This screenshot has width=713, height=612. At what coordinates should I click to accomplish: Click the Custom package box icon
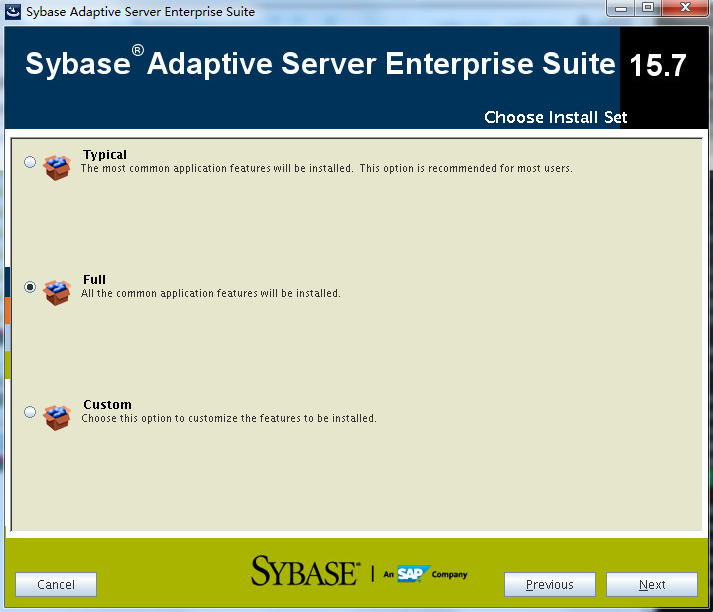(x=58, y=416)
